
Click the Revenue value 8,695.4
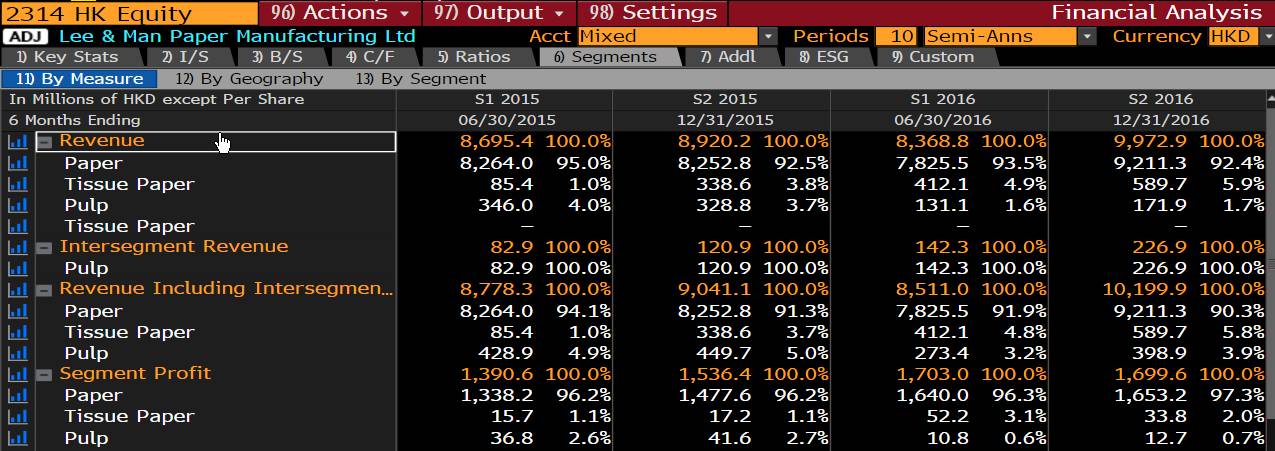pos(496,141)
